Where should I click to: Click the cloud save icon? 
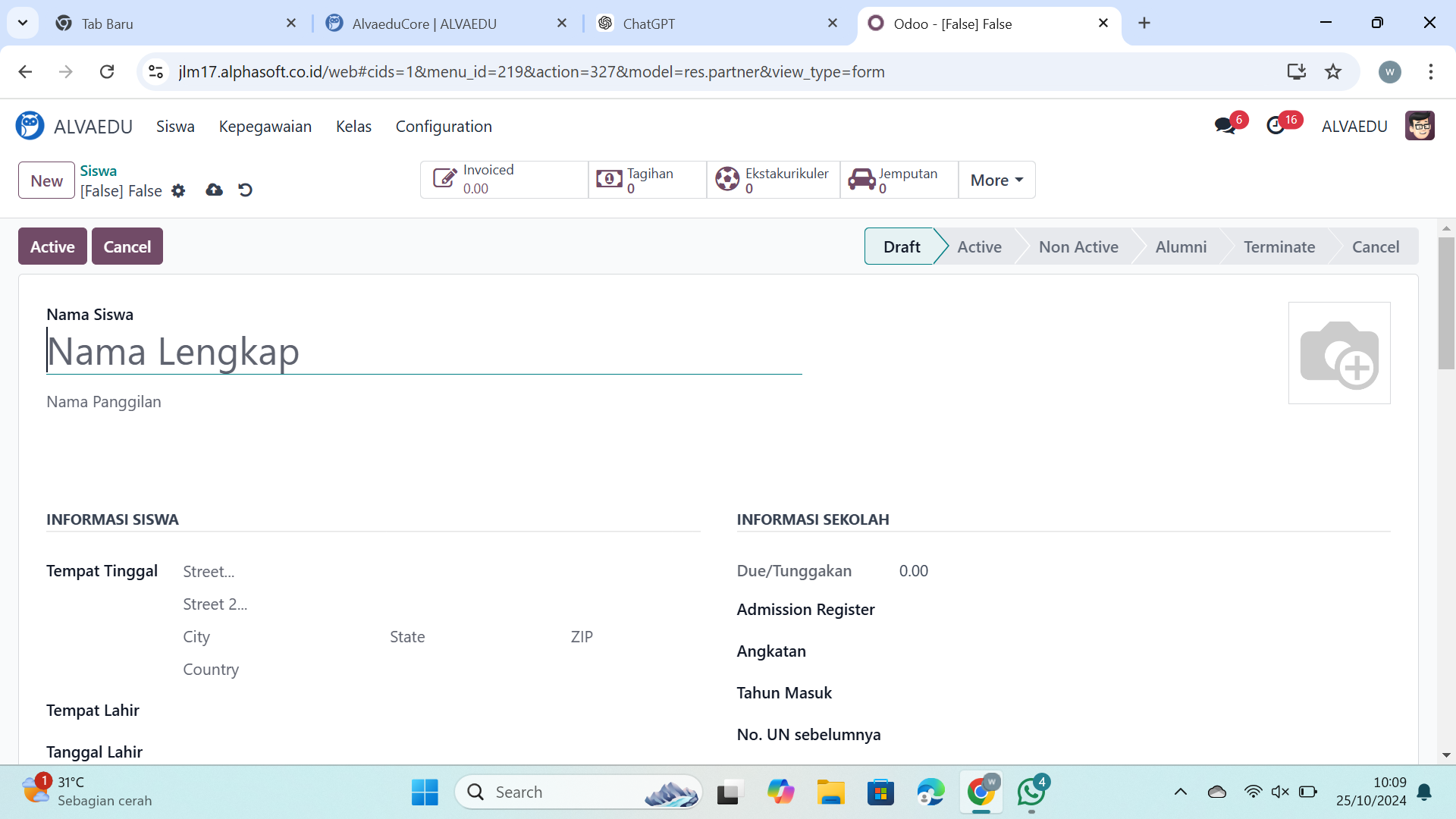point(214,190)
